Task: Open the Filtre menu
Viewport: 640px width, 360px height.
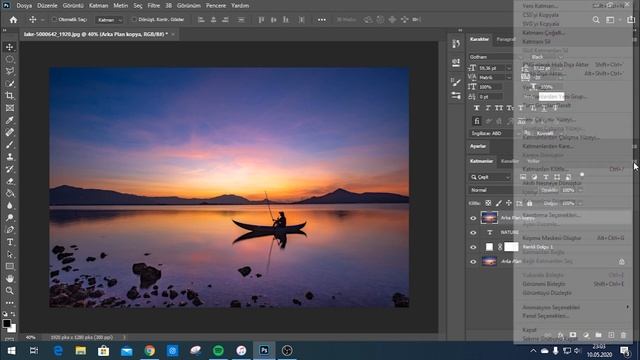Action: [153, 6]
